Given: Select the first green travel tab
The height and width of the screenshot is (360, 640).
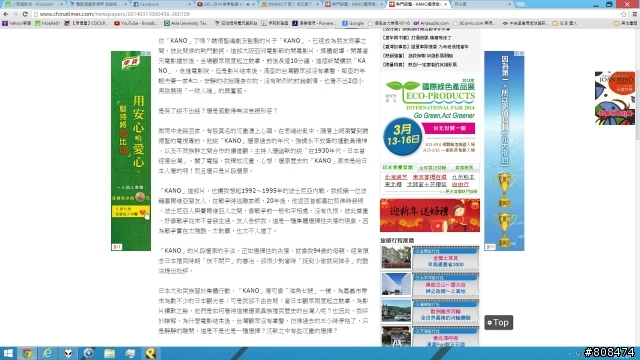Looking at the screenshot, I should [x=398, y=168].
